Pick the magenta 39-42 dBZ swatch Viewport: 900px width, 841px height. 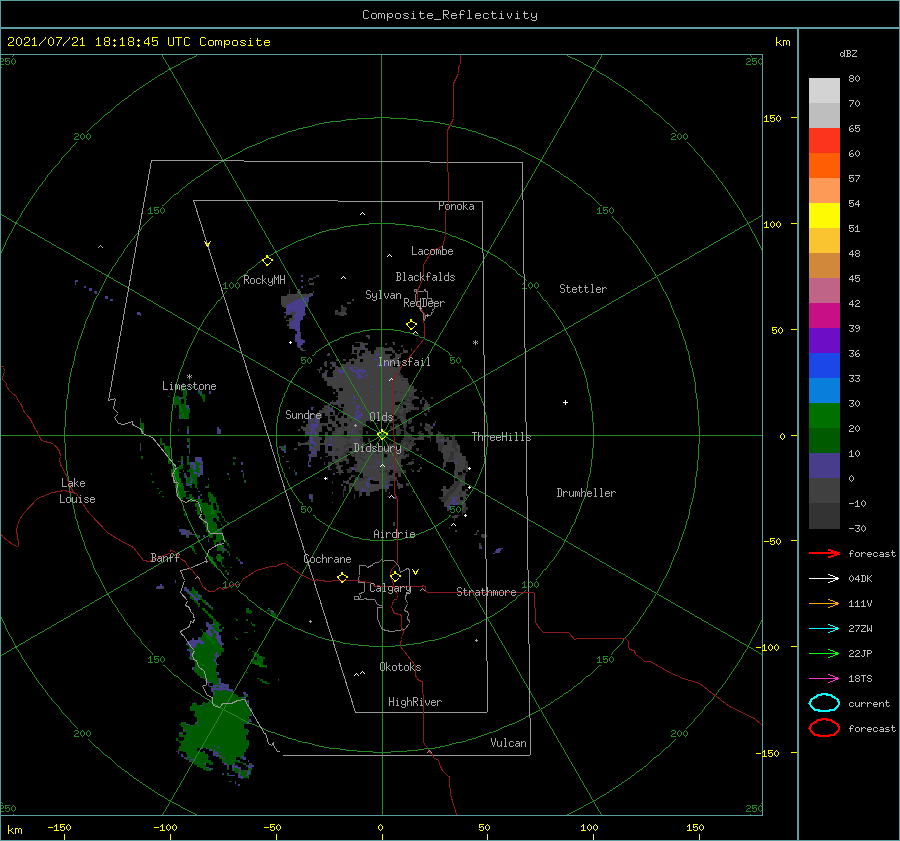[x=824, y=316]
